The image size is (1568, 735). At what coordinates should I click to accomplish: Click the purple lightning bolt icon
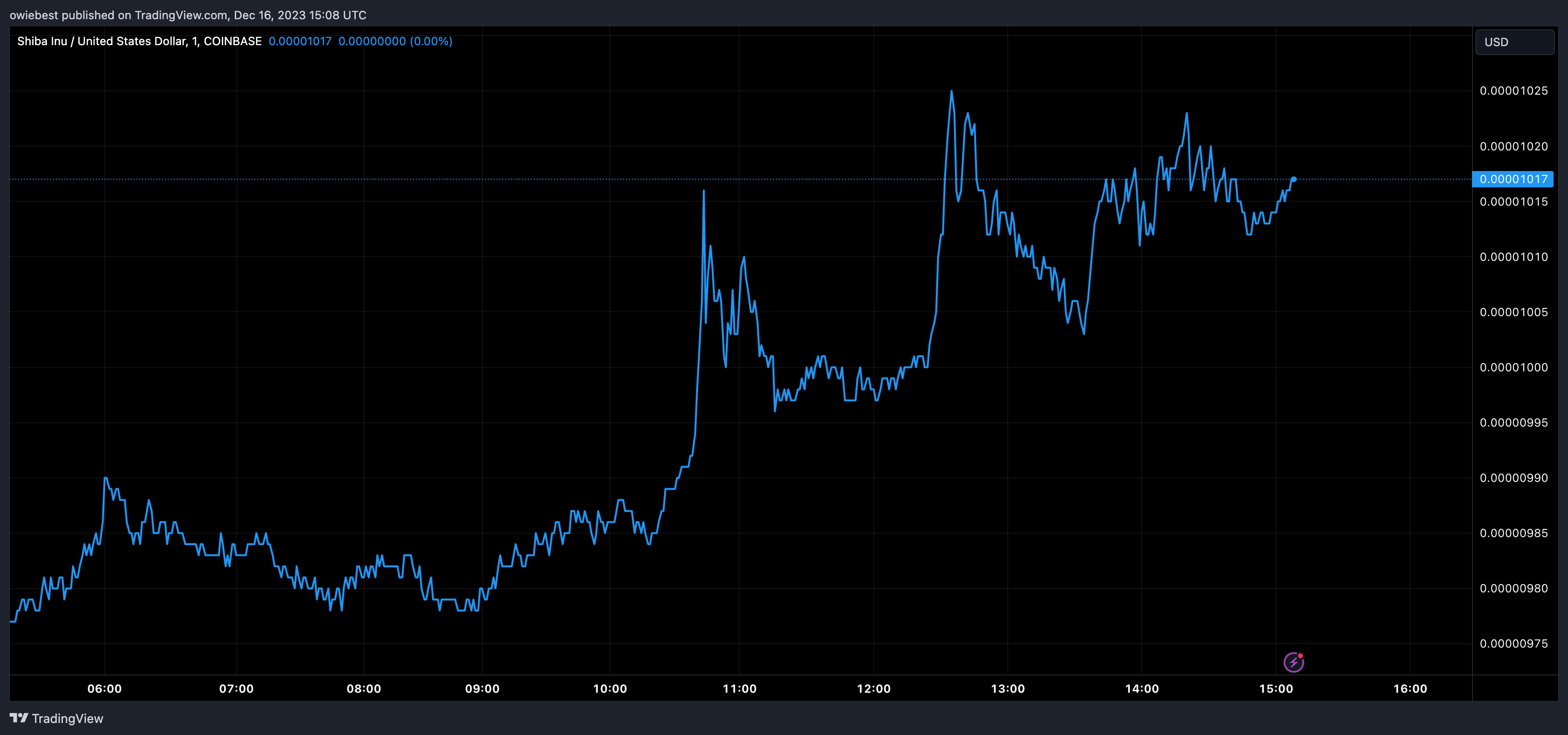[x=1293, y=662]
